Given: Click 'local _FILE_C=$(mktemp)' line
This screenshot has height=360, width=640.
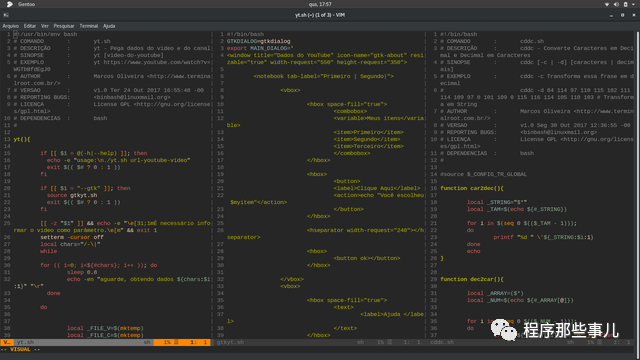Looking at the screenshot, I should [105, 335].
